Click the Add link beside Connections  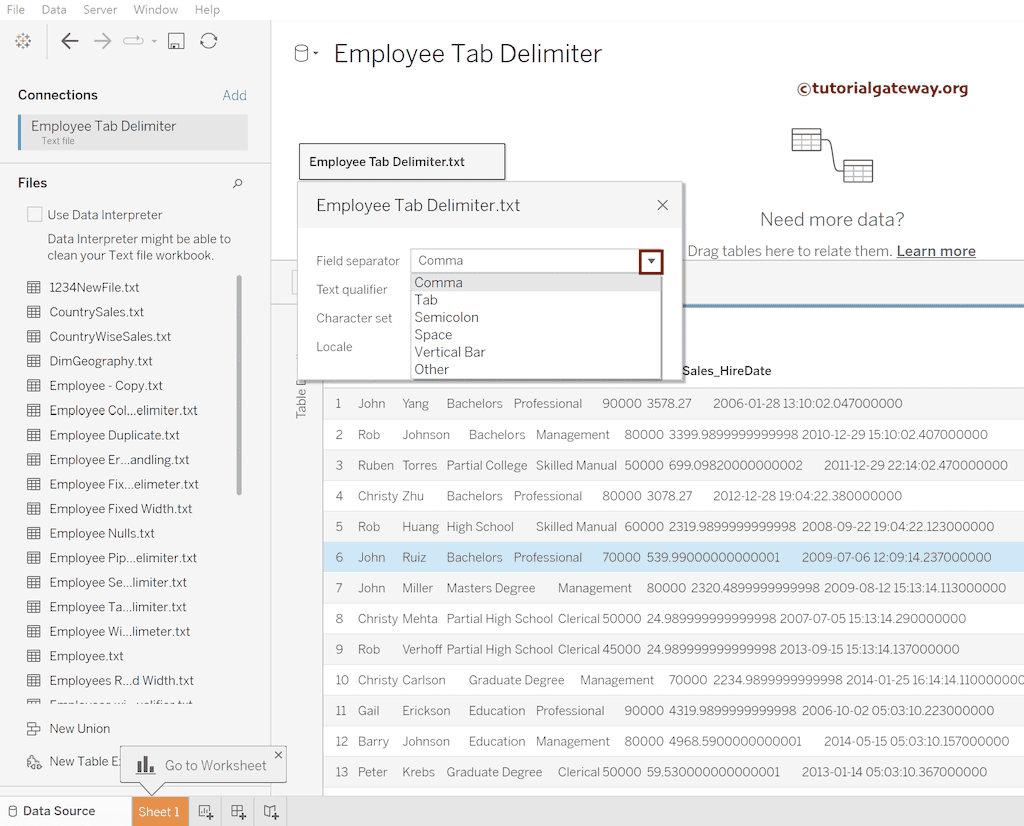(234, 94)
